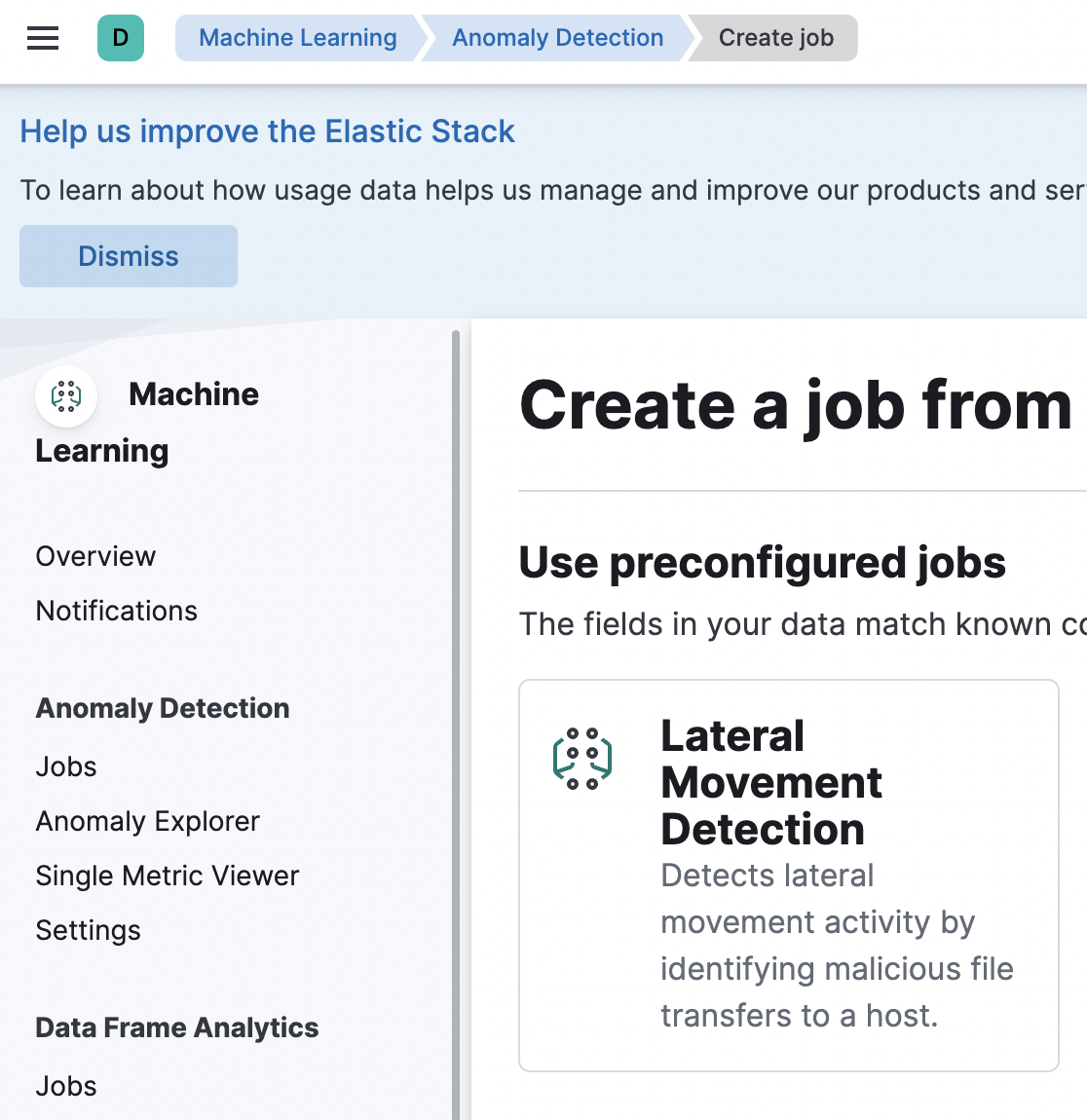Click the Machine Learning sidebar title

point(147,423)
